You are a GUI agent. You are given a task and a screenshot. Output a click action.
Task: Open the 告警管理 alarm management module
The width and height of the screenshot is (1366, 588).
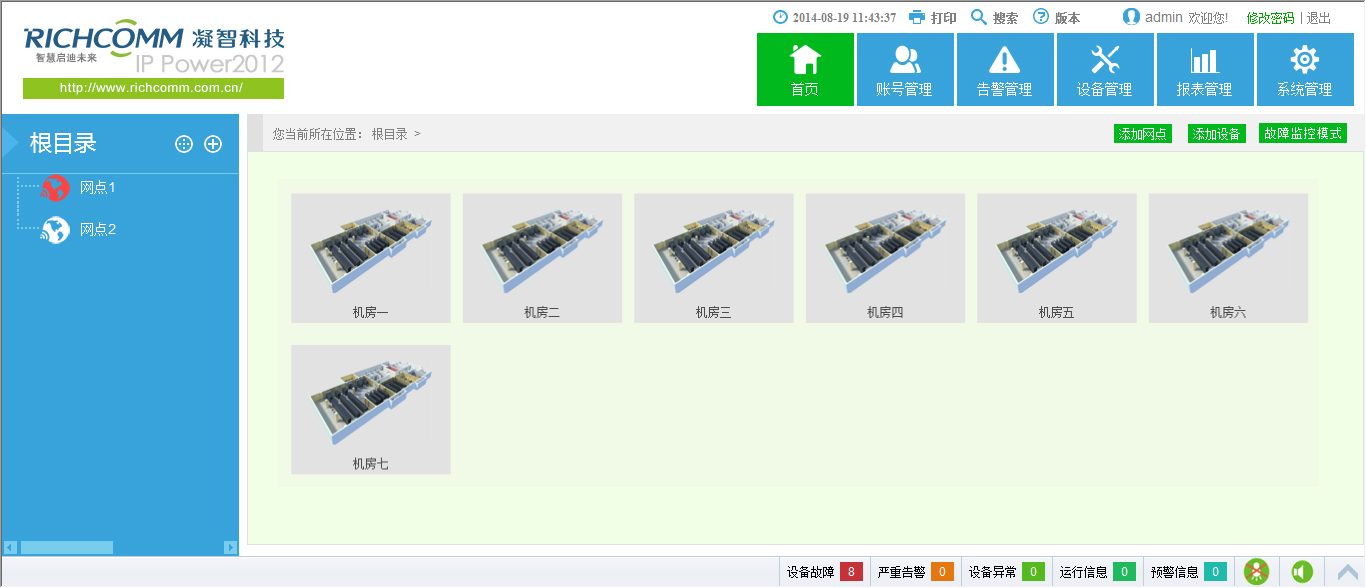pyautogui.click(x=1005, y=69)
